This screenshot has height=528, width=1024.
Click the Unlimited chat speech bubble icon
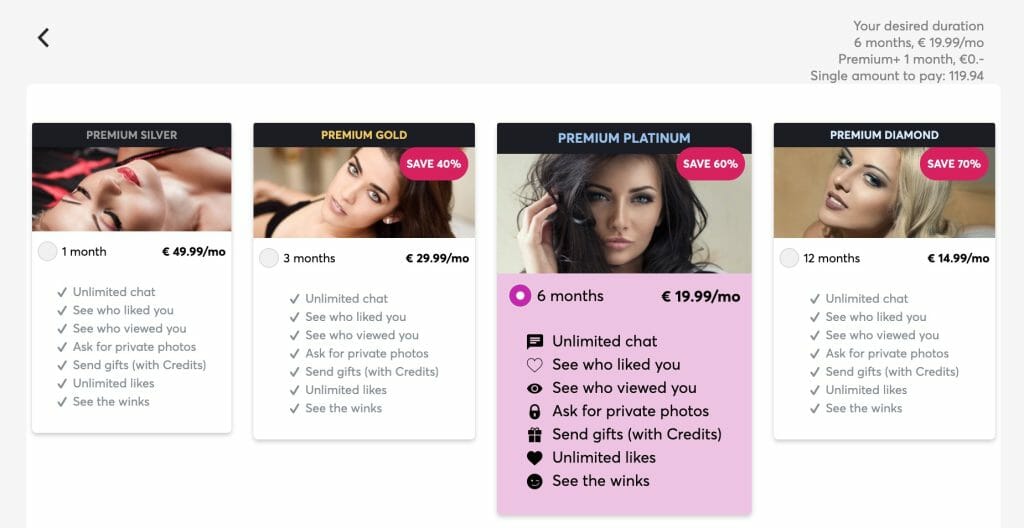pyautogui.click(x=534, y=342)
